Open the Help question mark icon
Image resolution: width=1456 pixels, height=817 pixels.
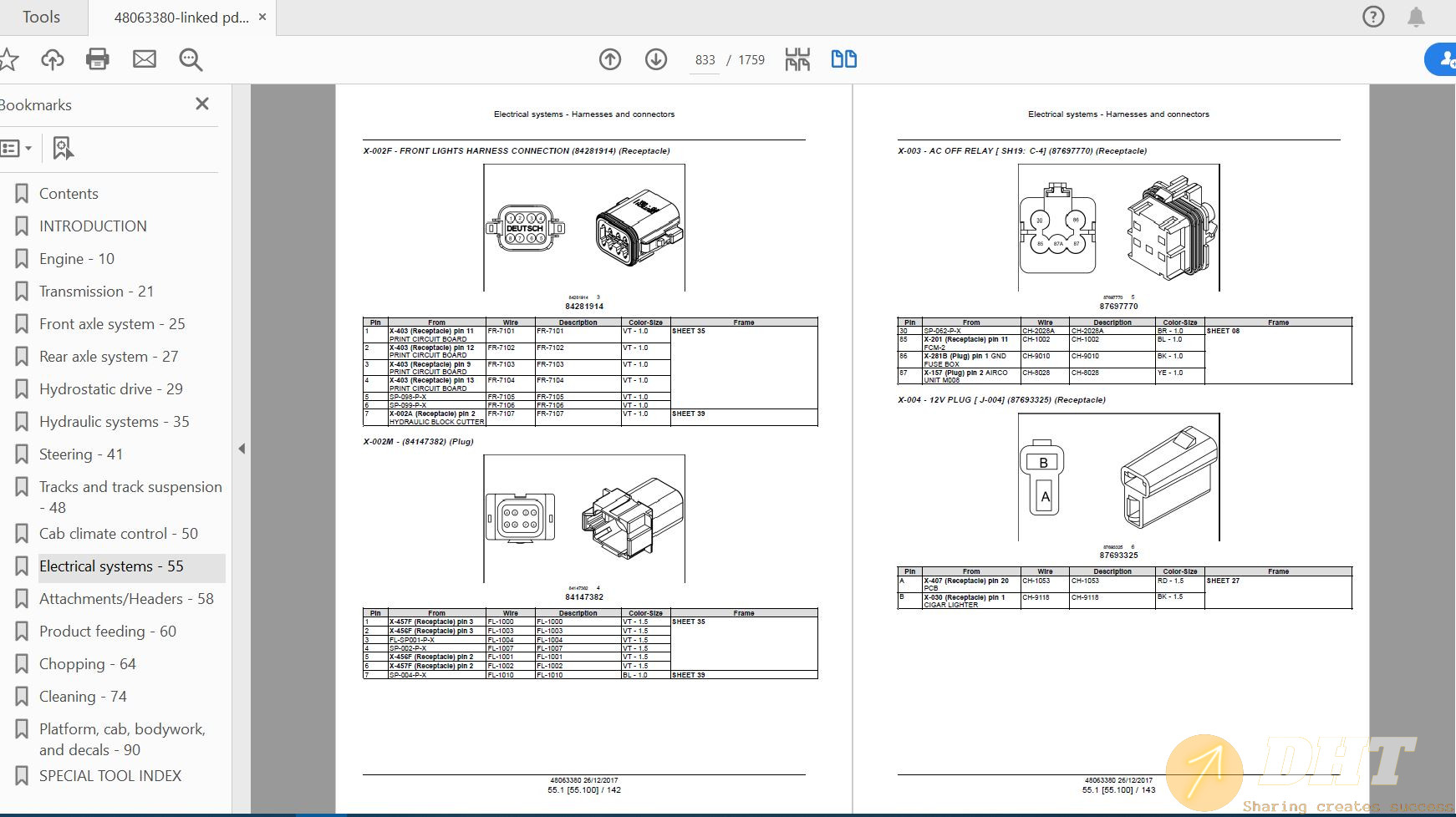(x=1373, y=17)
